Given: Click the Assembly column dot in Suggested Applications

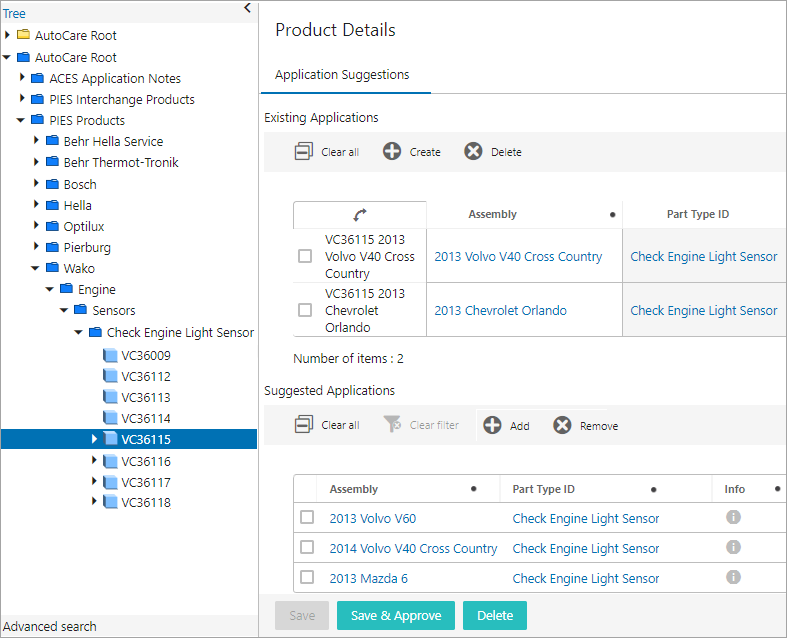Looking at the screenshot, I should click(x=473, y=489).
